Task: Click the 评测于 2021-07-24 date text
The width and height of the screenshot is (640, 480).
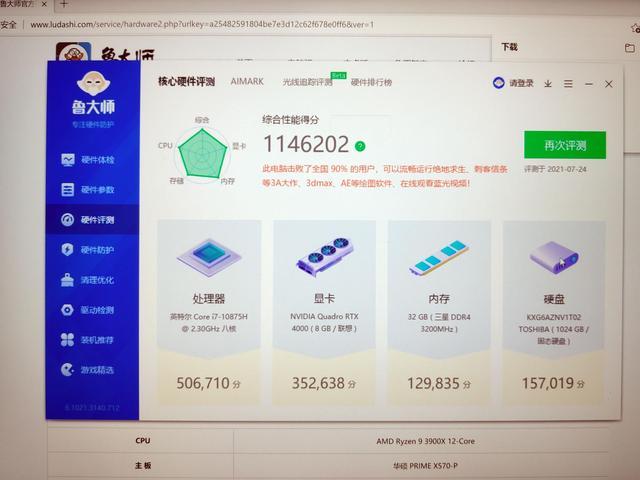Action: (556, 169)
